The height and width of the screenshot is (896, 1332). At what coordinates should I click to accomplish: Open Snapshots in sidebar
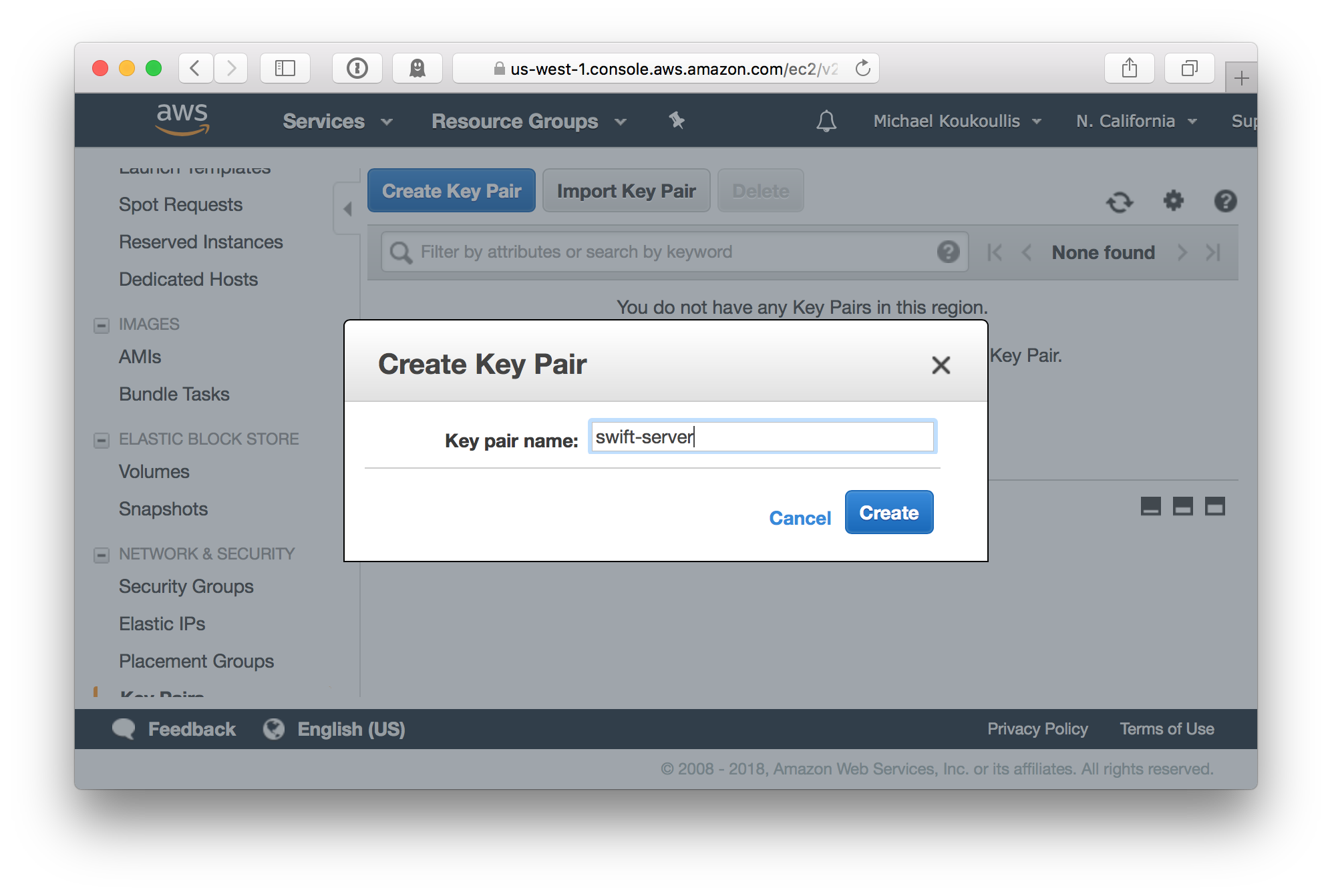tap(163, 509)
